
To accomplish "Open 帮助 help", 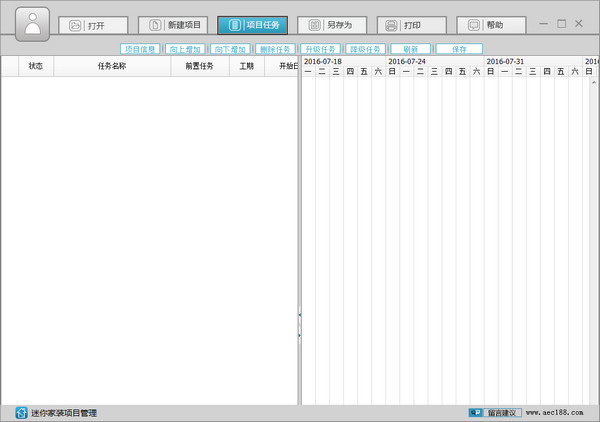I will click(491, 25).
